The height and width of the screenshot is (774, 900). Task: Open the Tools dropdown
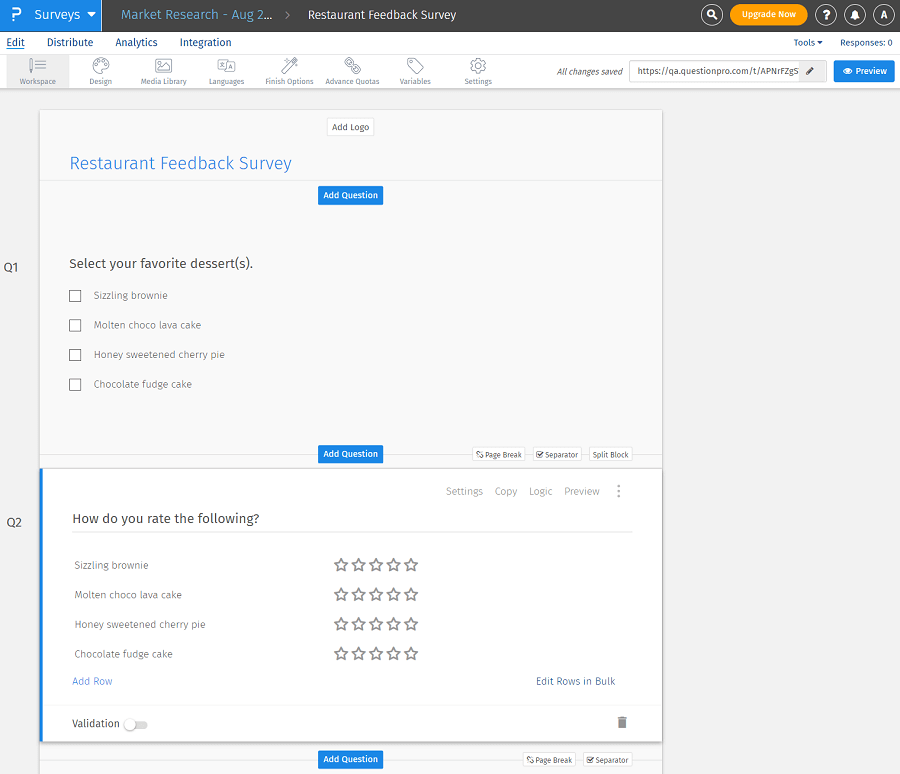[808, 42]
